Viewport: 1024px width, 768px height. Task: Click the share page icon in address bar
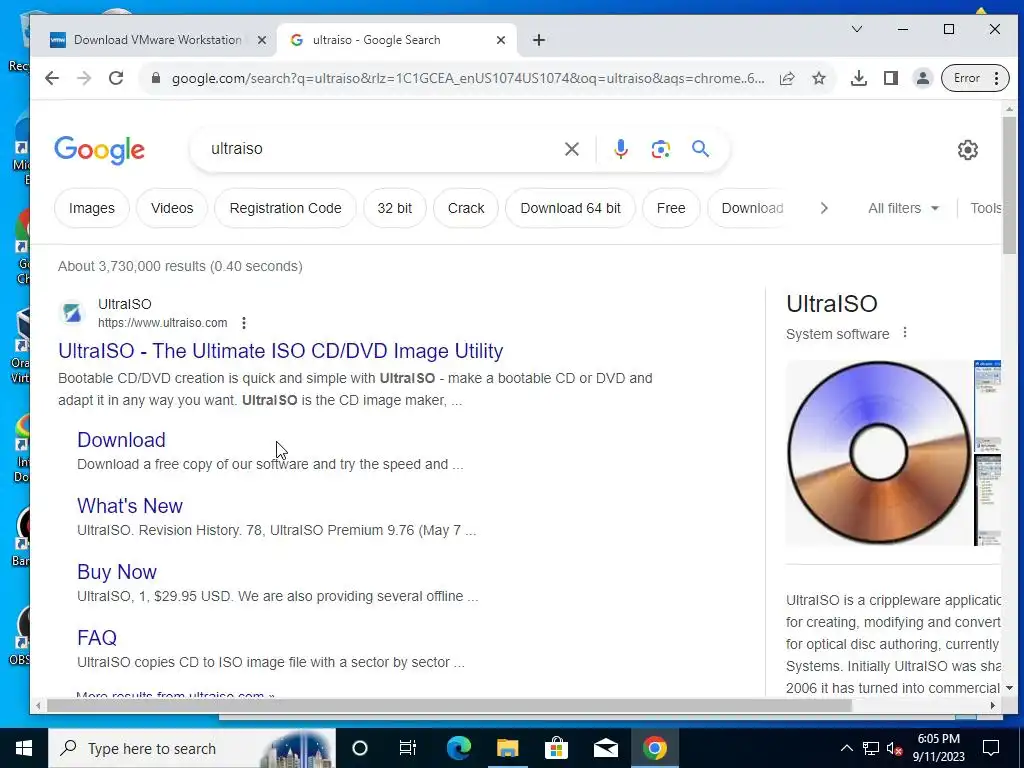click(x=787, y=78)
